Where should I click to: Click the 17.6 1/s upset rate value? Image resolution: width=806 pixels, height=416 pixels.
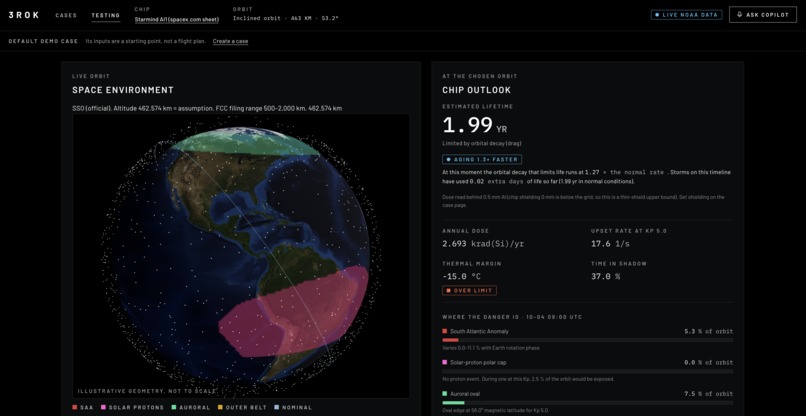(612, 244)
